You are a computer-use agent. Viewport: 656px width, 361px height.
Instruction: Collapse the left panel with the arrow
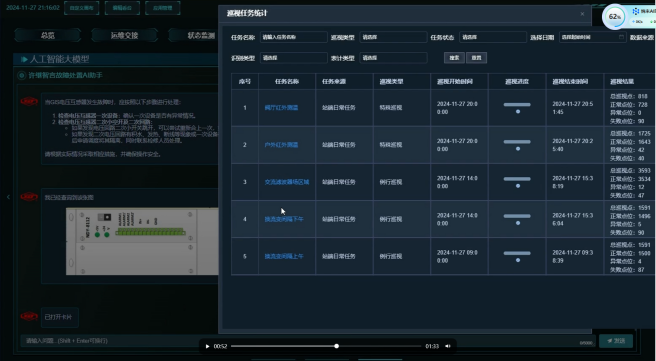point(8,197)
